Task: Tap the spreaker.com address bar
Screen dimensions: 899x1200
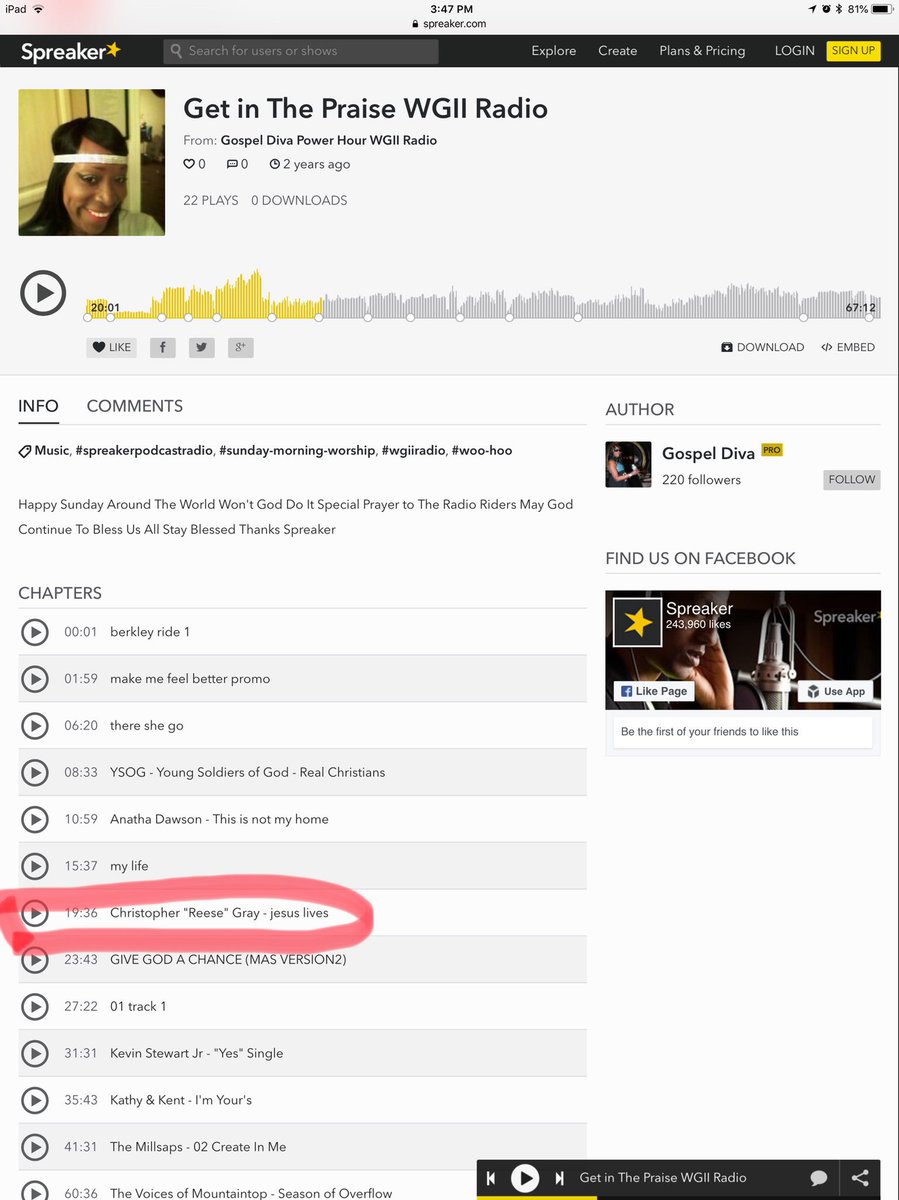Action: [449, 24]
